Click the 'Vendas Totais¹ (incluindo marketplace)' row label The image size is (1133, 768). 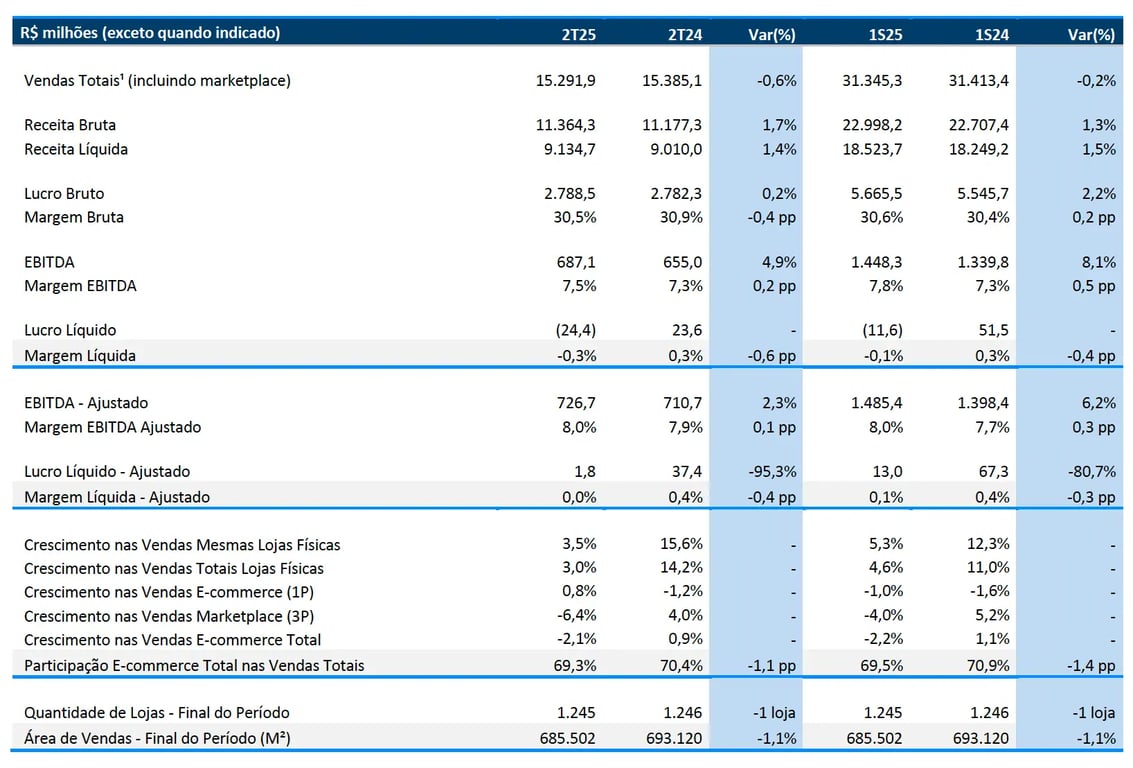(x=158, y=80)
